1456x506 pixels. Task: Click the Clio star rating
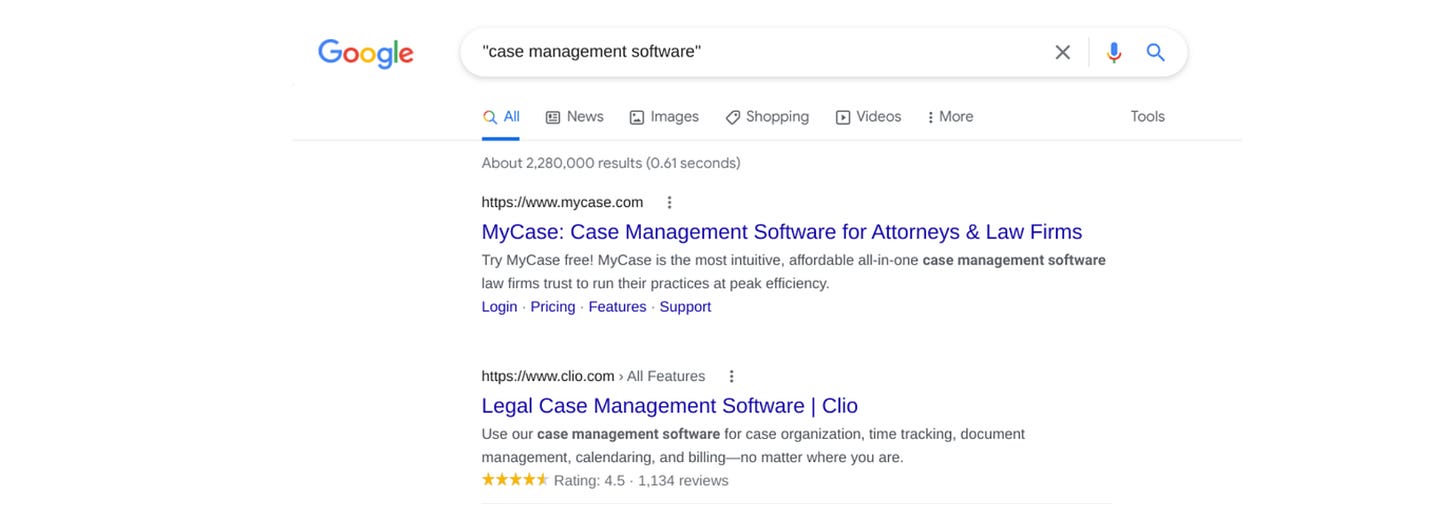pyautogui.click(x=515, y=480)
